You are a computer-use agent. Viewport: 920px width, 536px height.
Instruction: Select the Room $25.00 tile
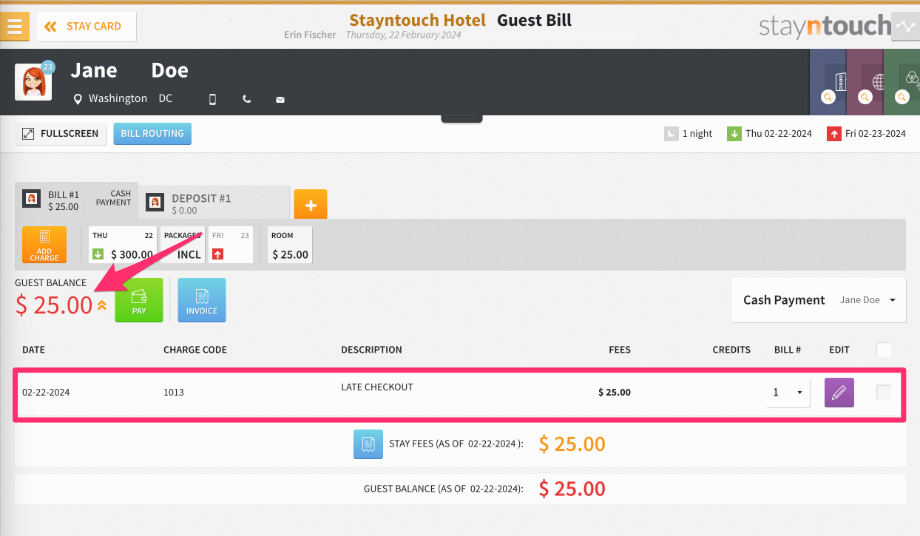tap(290, 245)
